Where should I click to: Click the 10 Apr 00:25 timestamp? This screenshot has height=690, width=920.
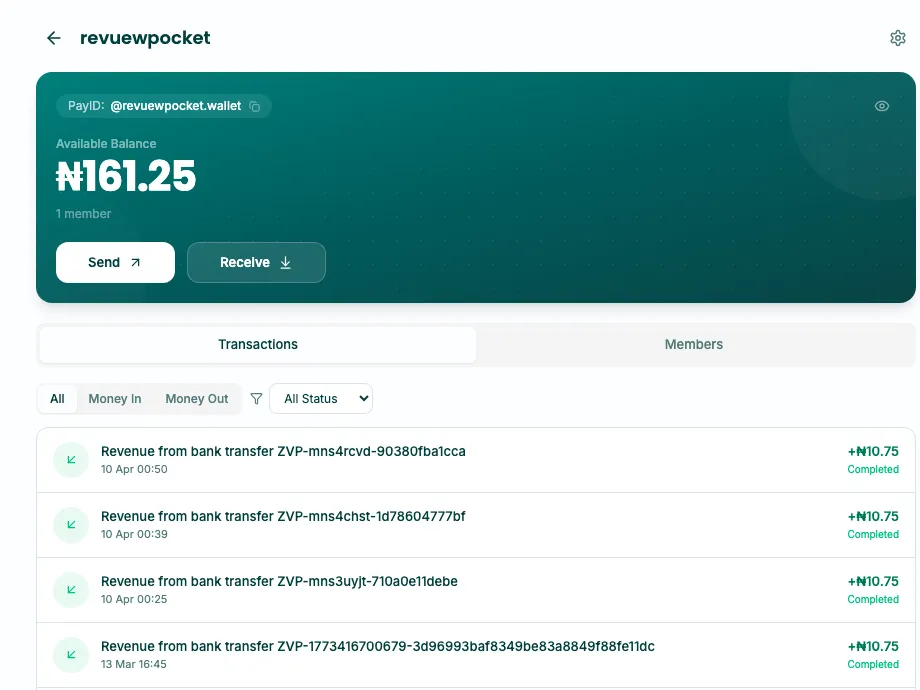pyautogui.click(x=134, y=600)
